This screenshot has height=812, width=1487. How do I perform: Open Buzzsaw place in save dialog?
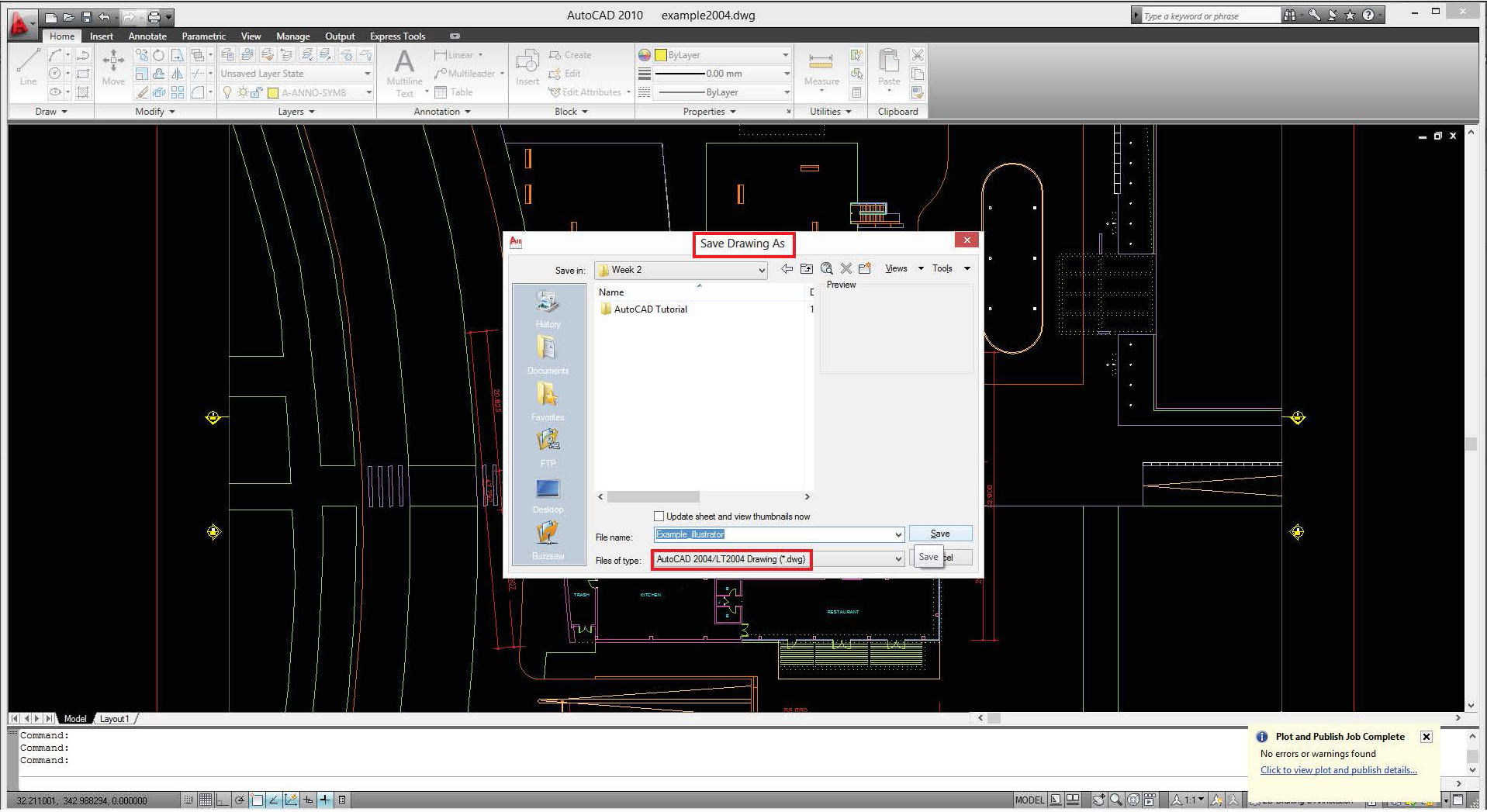548,541
